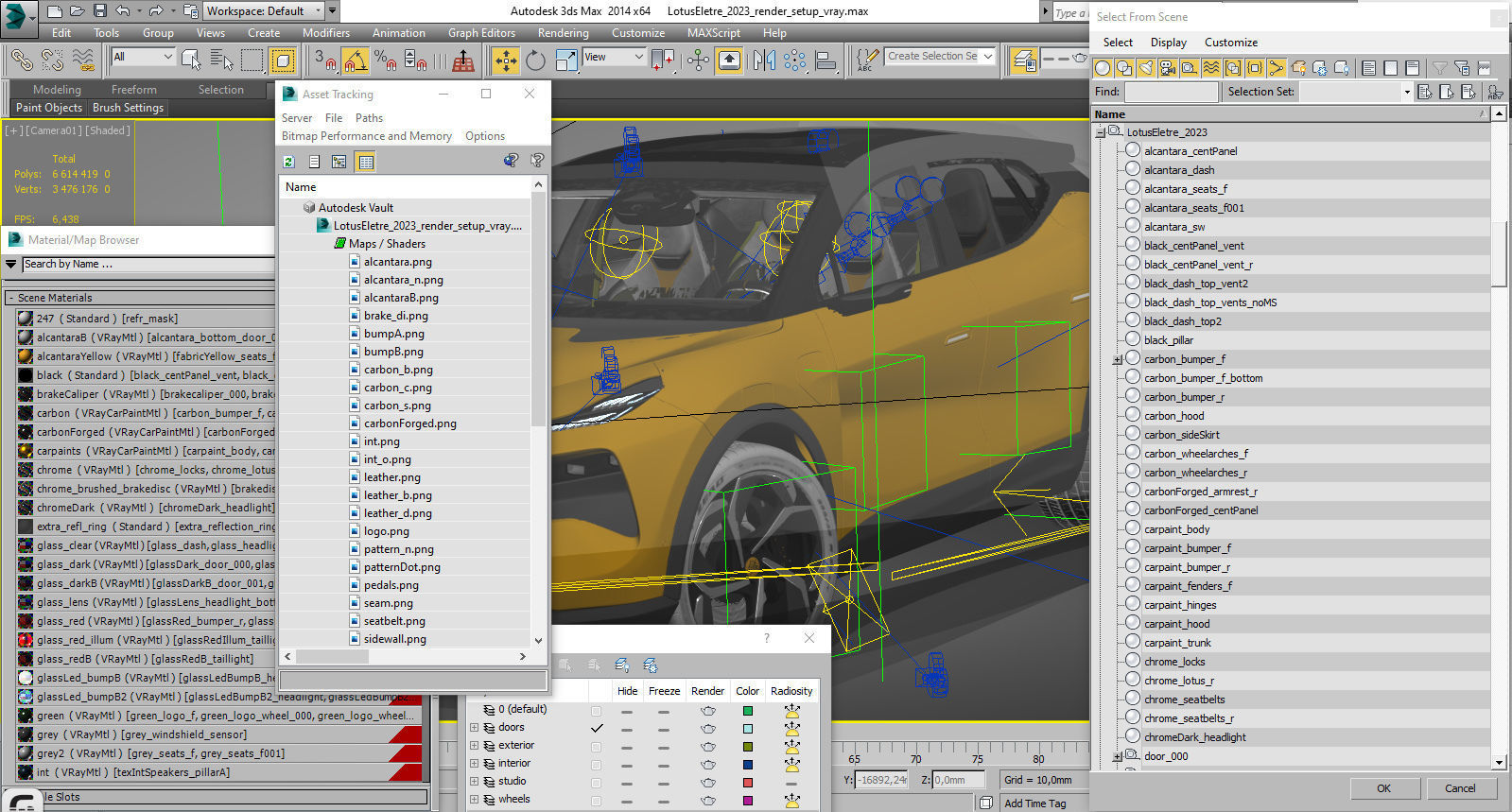Screen dimensions: 1512x812
Task: Toggle the Angle Snap icon
Action: tap(356, 60)
